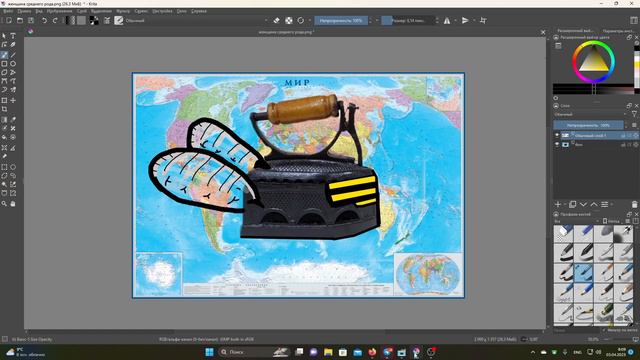
Task: Select the ellipse shape tool
Action: pyautogui.click(x=13, y=64)
